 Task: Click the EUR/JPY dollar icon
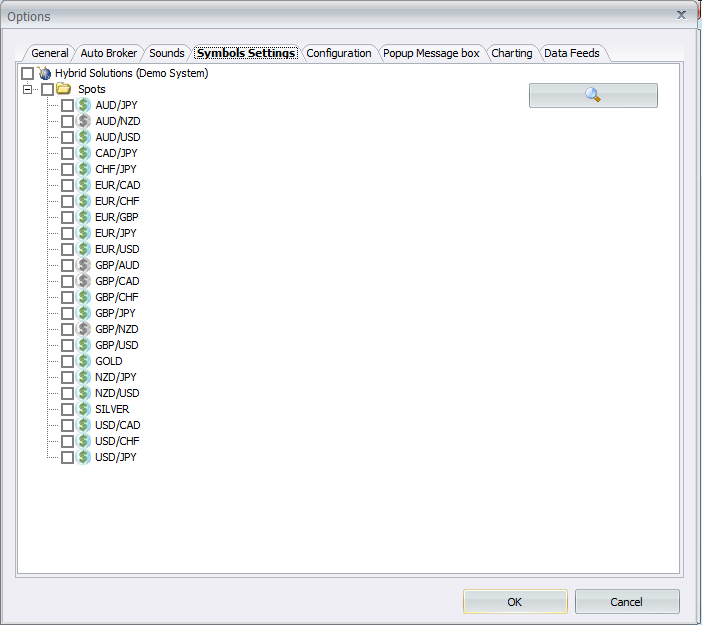coord(83,233)
